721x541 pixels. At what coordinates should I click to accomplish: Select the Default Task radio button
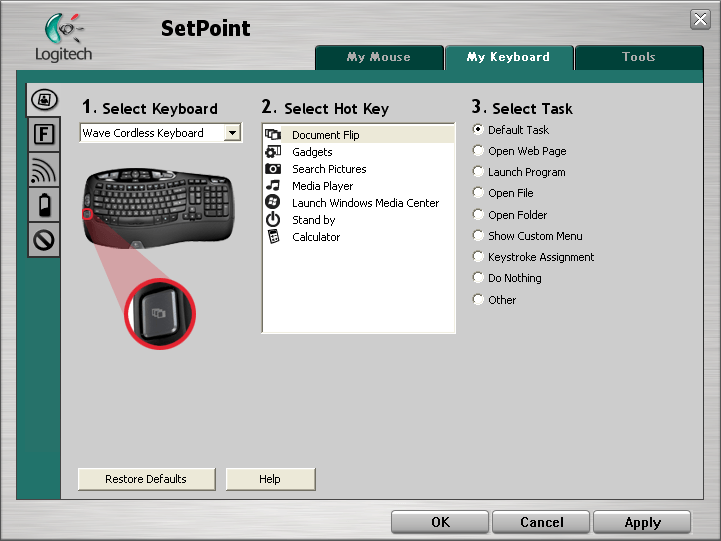478,130
